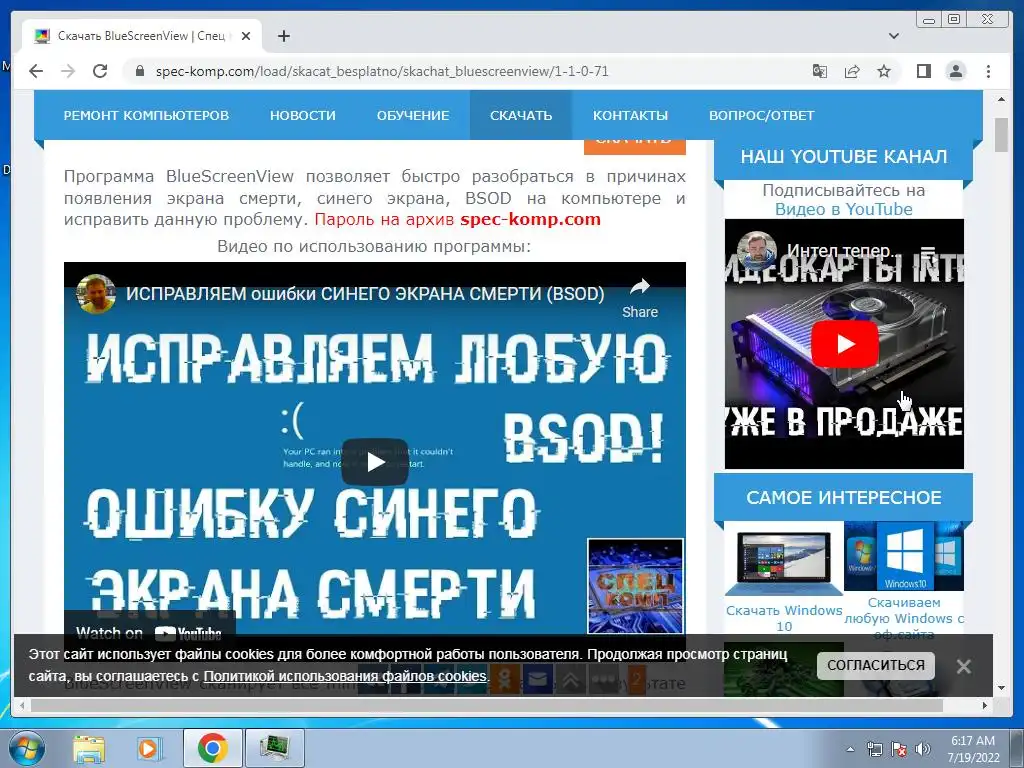Expand the tab search chevron in title bar
1024x768 pixels.
coord(893,36)
